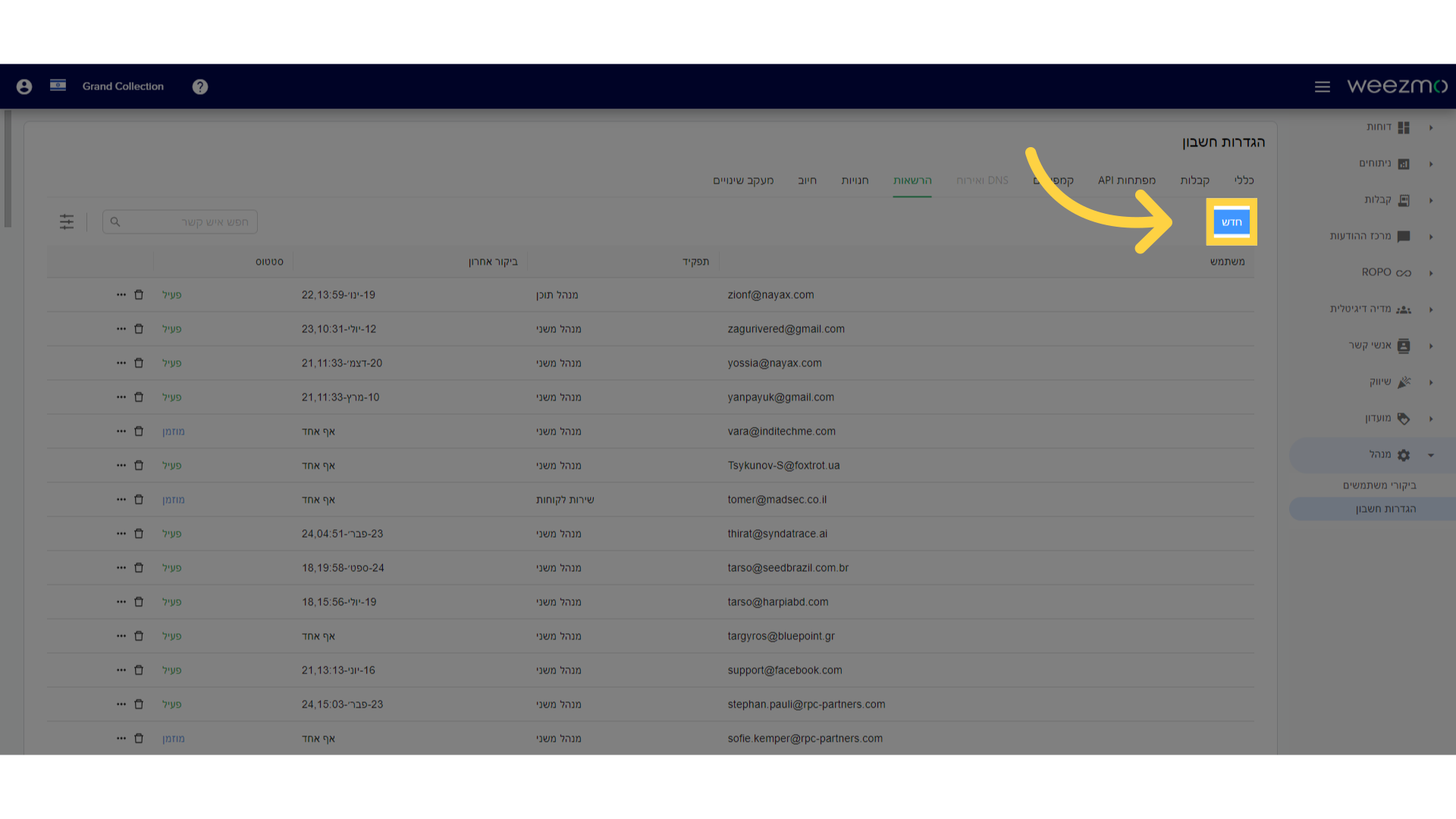The image size is (1456, 819).
Task: Click the weezmo logo
Action: pos(1397,86)
